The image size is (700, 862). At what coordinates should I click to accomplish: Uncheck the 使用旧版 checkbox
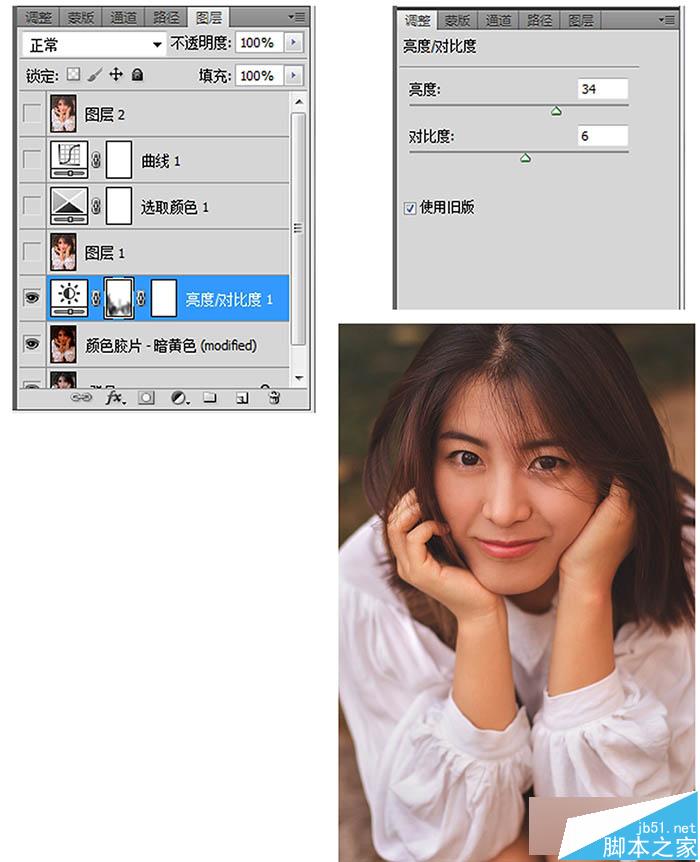point(410,208)
